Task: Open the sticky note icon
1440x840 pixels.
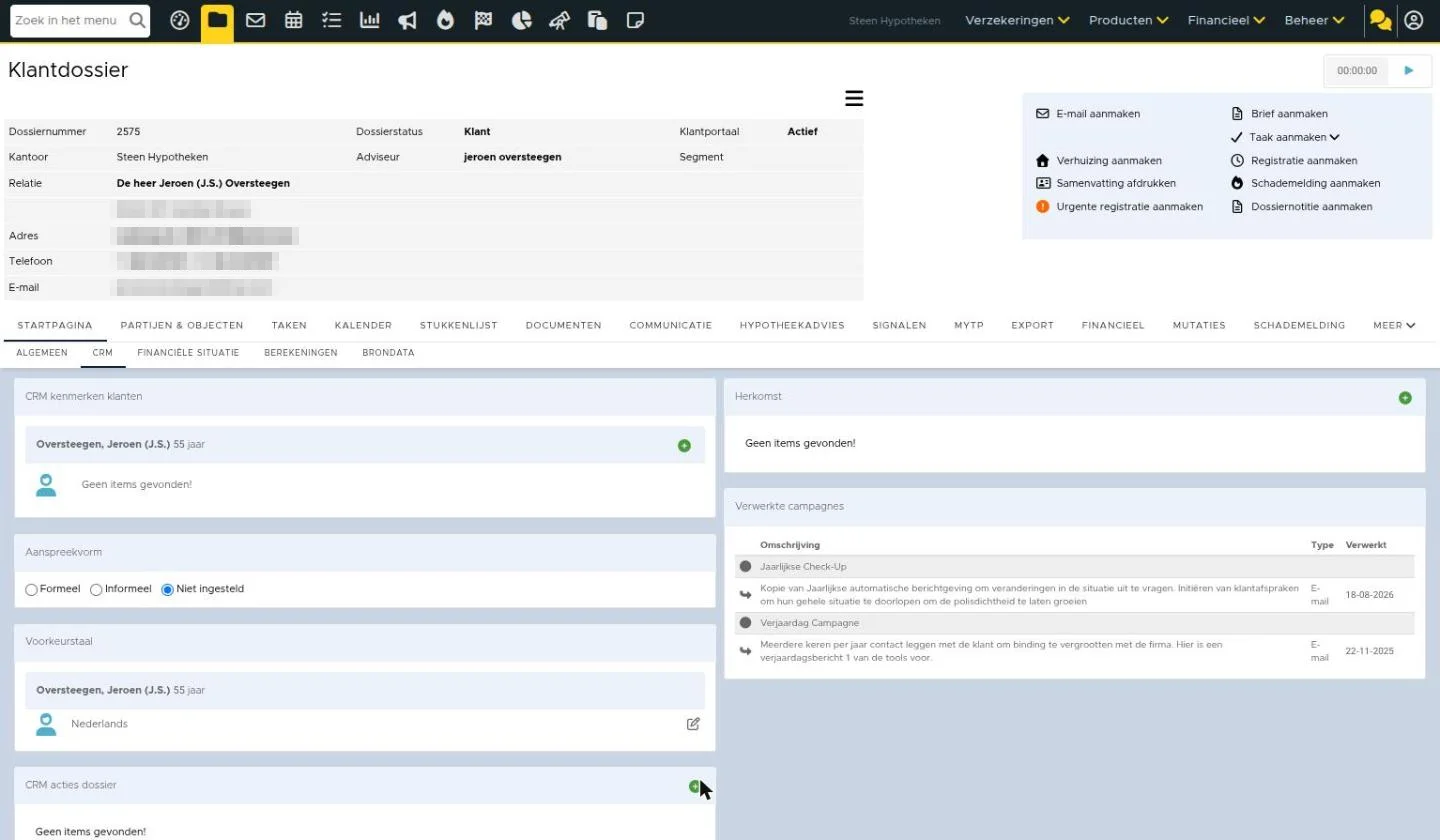Action: 635,20
